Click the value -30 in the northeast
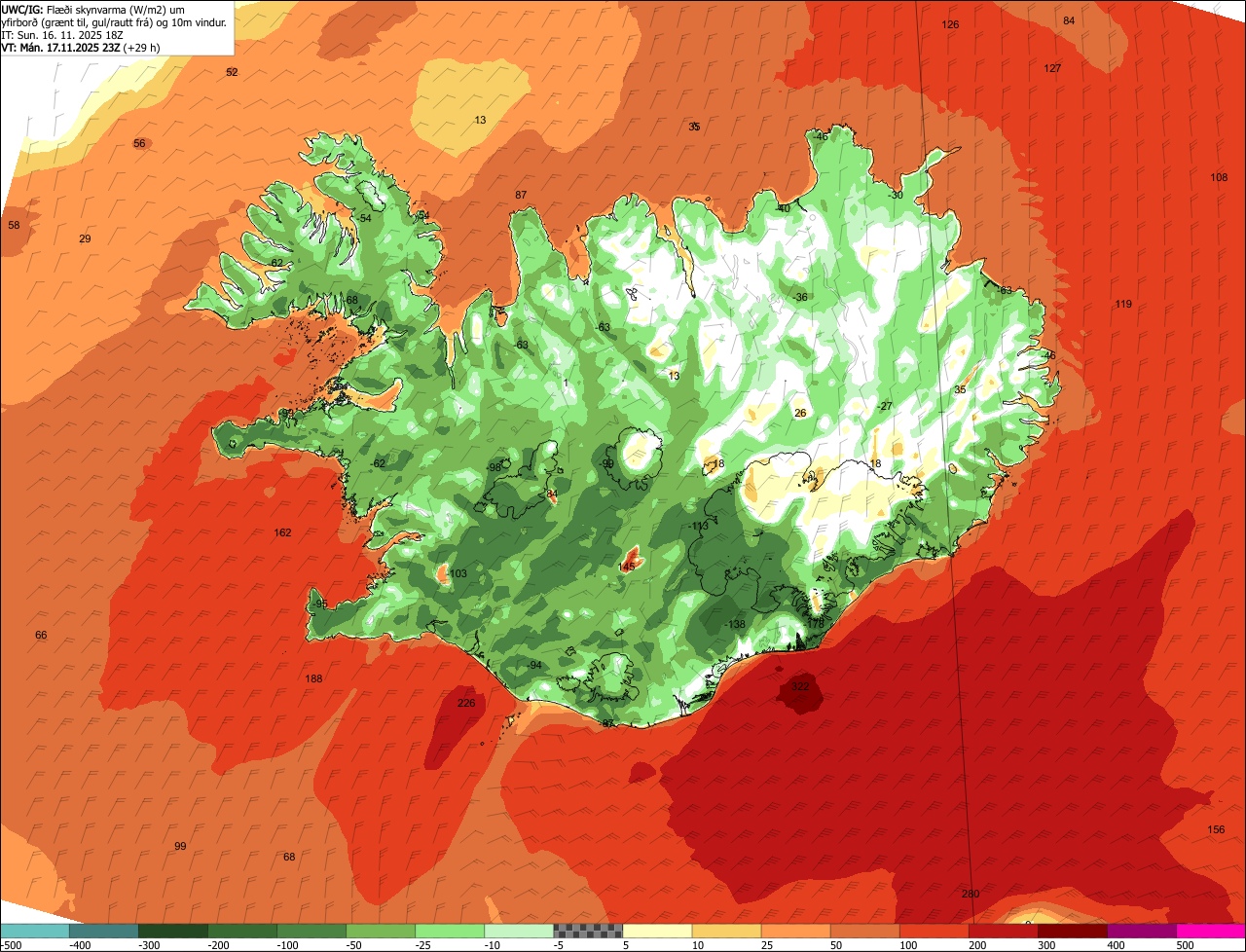Image resolution: width=1246 pixels, height=952 pixels. [896, 195]
